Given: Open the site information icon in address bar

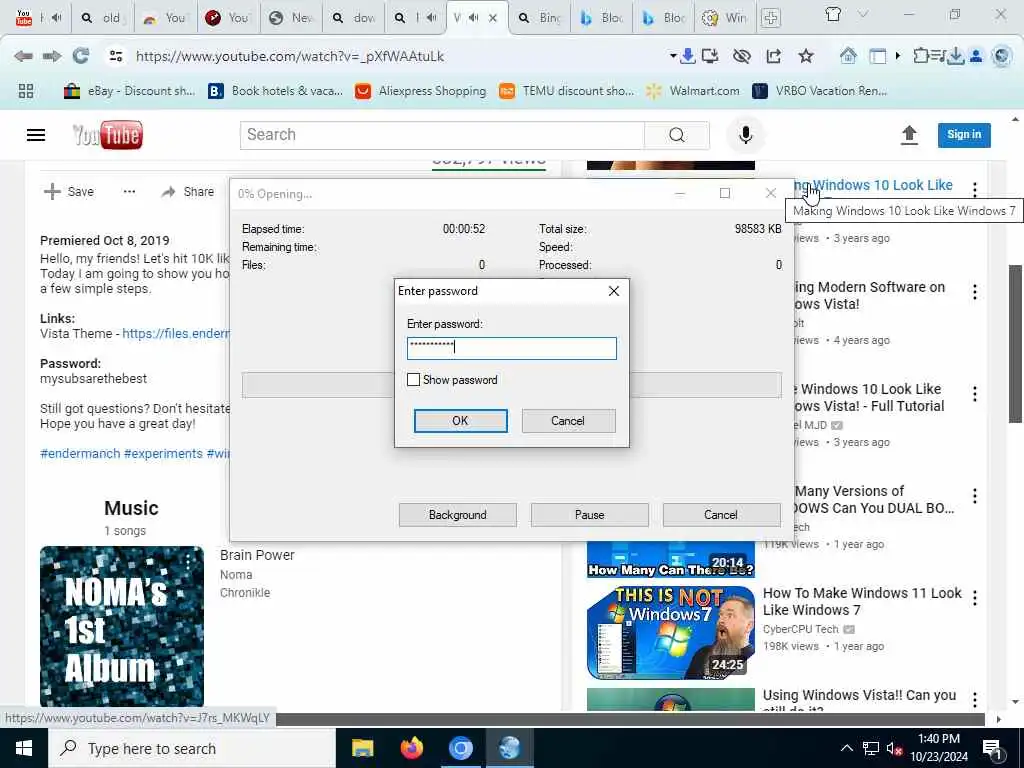Looking at the screenshot, I should coord(116,56).
